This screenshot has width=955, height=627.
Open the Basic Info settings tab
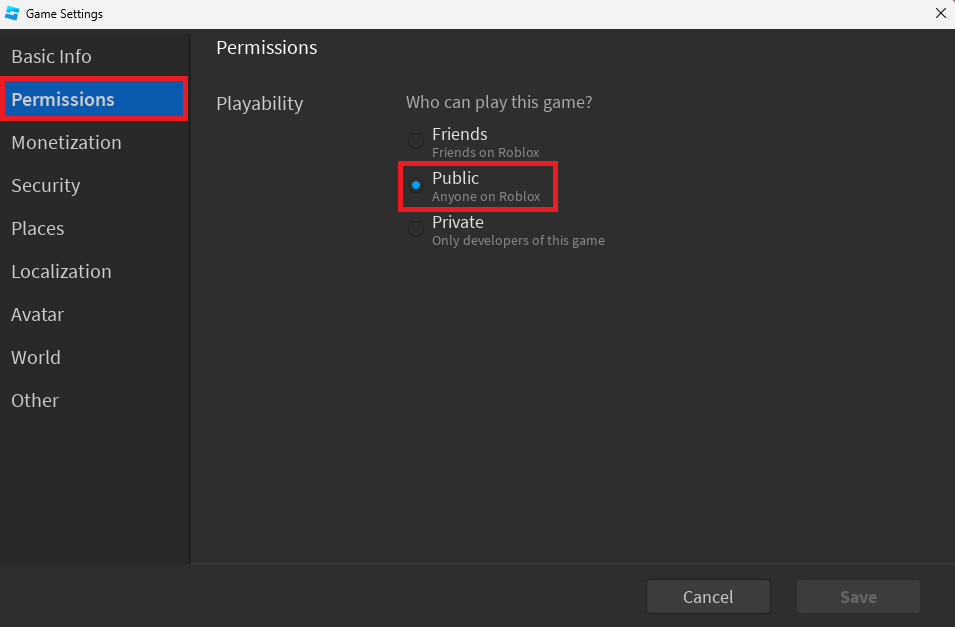[51, 57]
